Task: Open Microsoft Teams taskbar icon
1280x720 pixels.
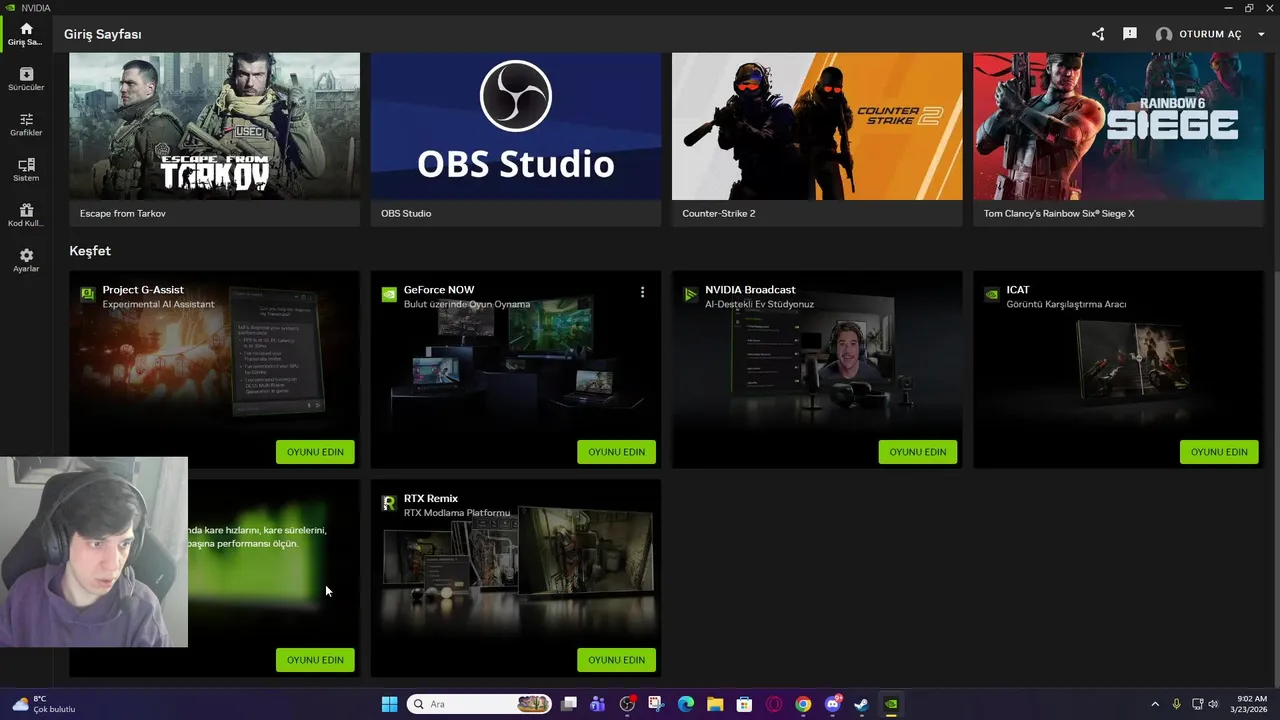Action: (x=598, y=704)
